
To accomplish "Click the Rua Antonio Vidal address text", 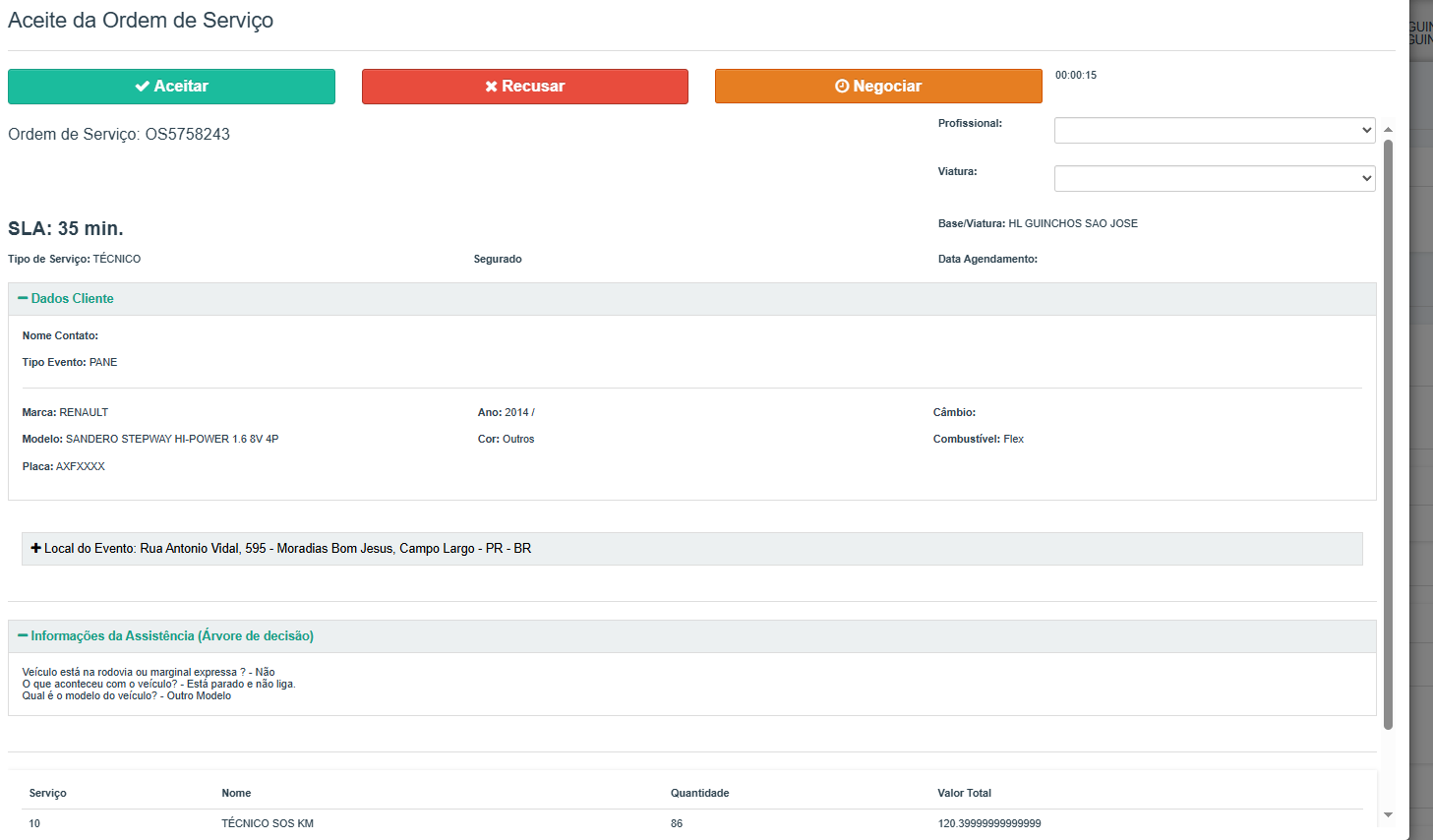I will point(335,548).
